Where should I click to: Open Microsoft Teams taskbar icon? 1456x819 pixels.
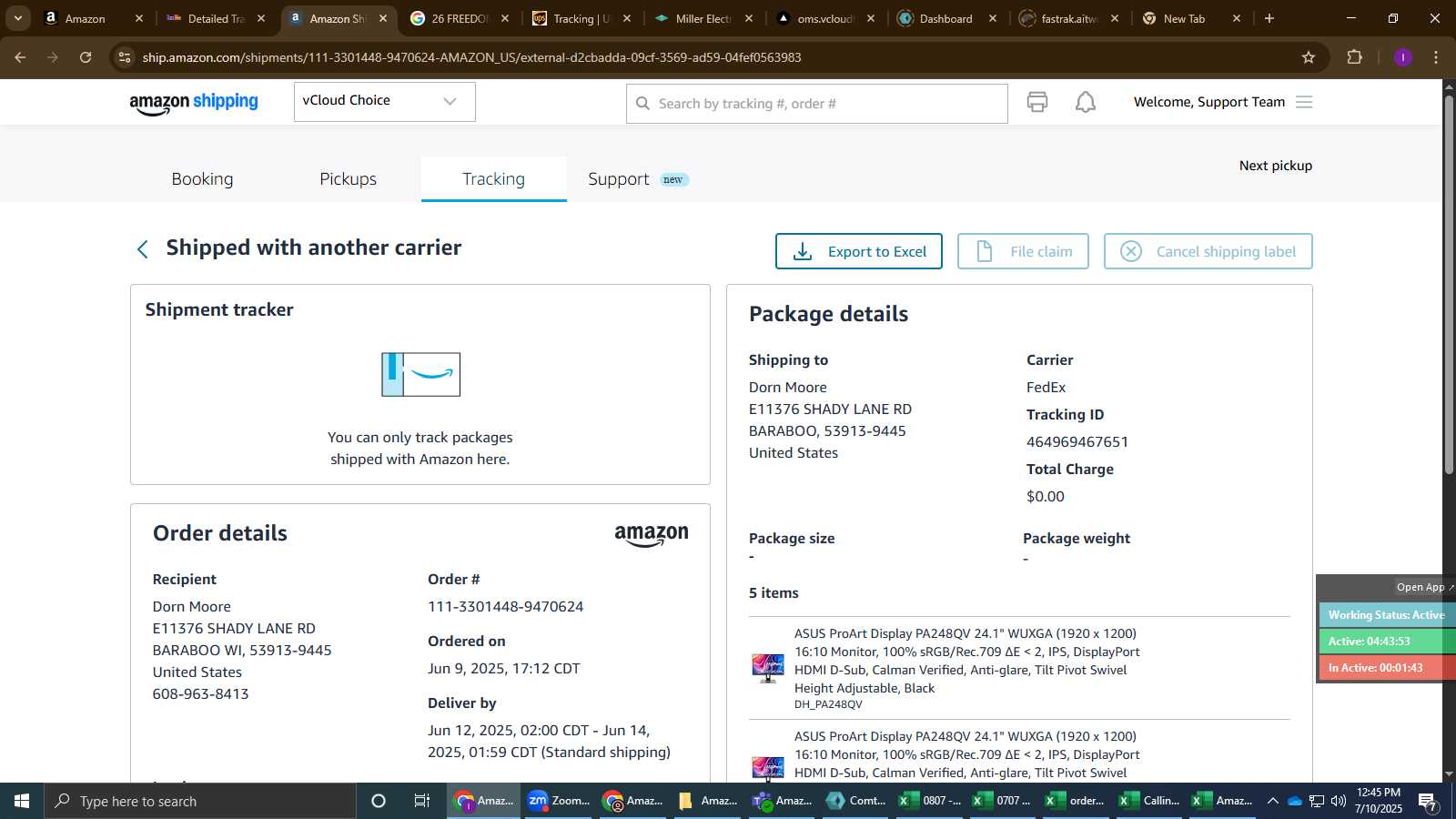click(782, 801)
